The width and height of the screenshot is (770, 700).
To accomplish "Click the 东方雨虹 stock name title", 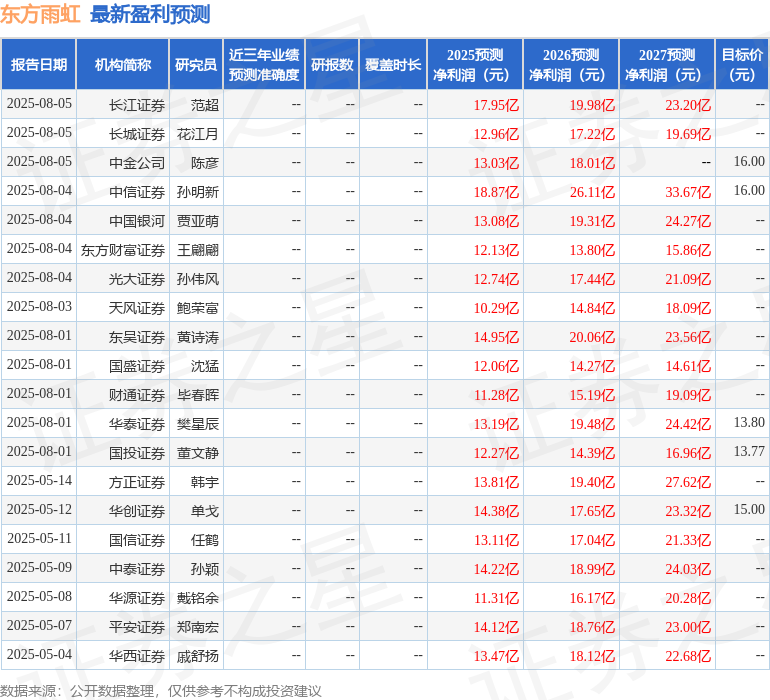I will (40, 14).
